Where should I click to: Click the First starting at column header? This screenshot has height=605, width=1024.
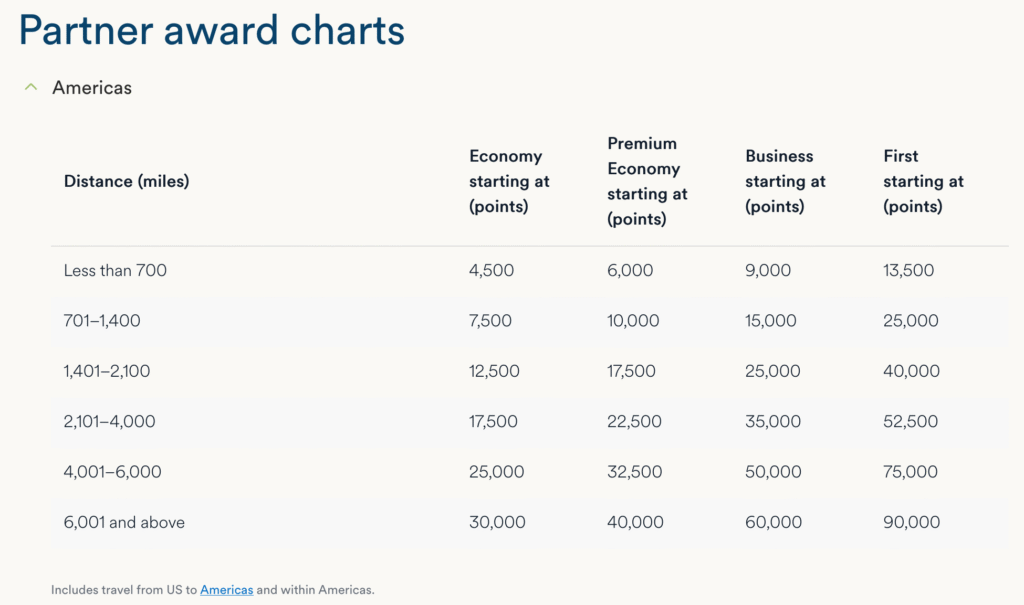(922, 181)
